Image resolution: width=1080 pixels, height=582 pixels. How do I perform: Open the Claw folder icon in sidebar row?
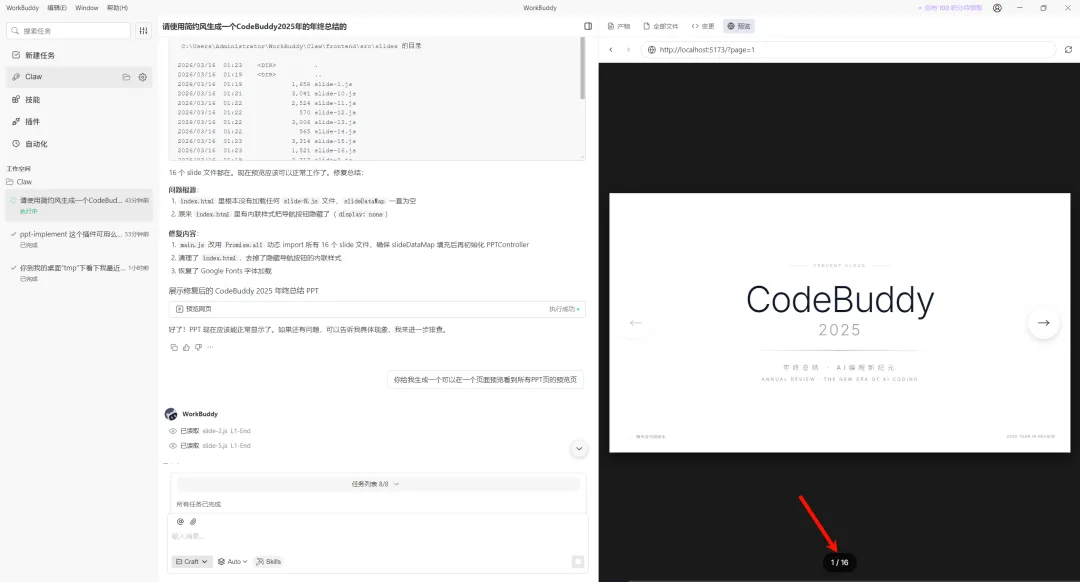click(126, 77)
